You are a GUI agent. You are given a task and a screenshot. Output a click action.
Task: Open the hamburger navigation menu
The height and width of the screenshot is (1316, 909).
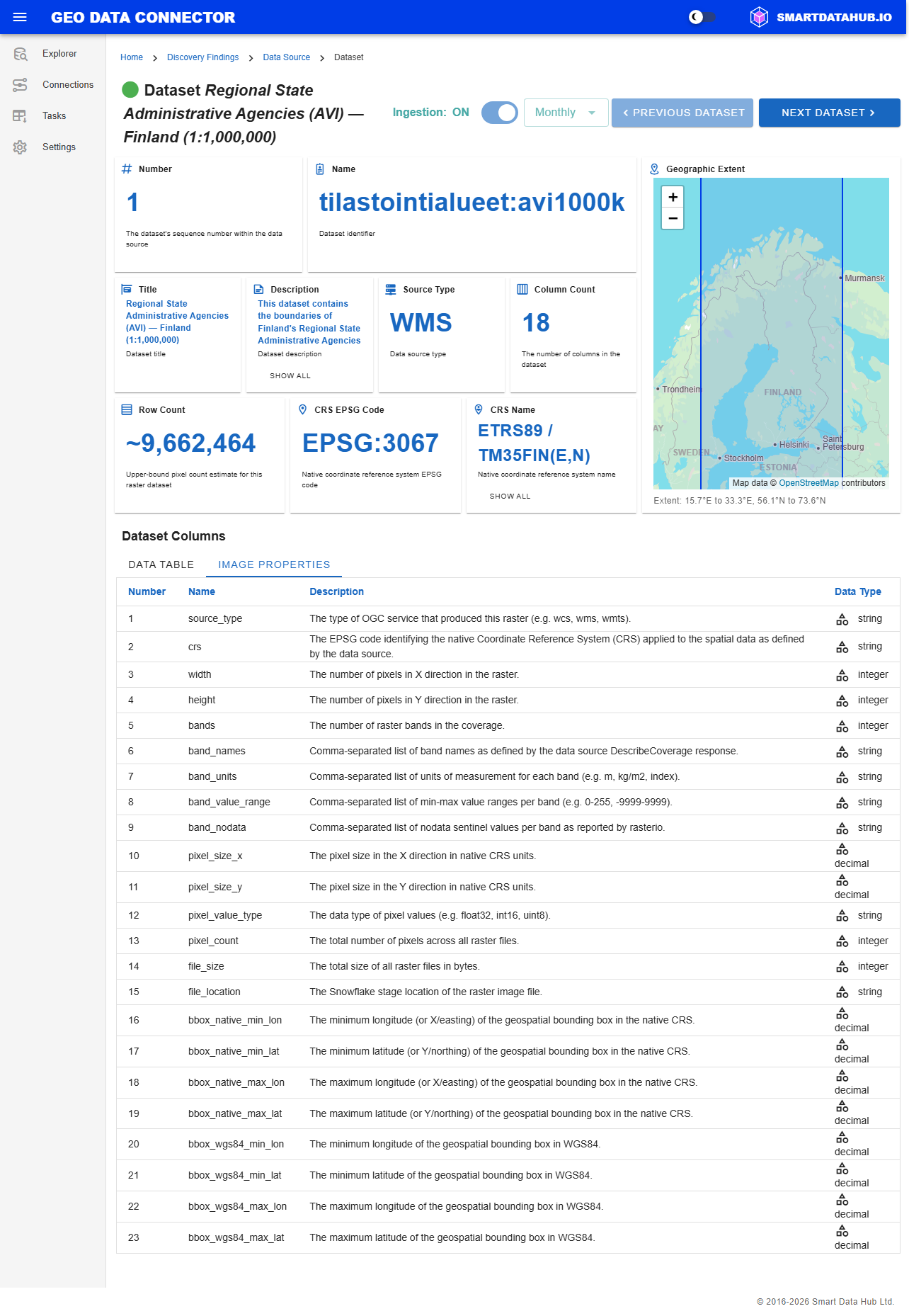pyautogui.click(x=20, y=17)
